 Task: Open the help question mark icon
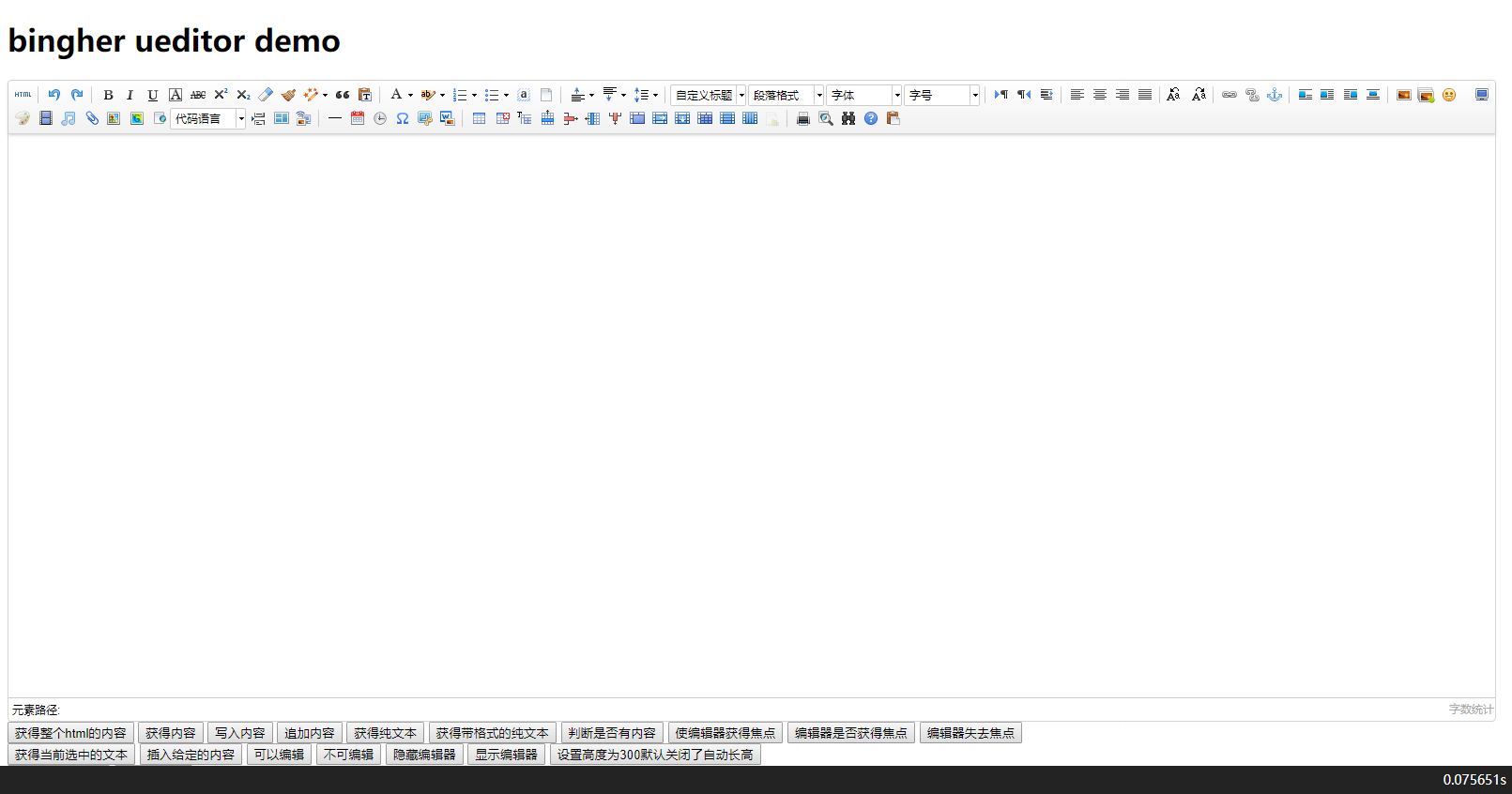(x=870, y=118)
